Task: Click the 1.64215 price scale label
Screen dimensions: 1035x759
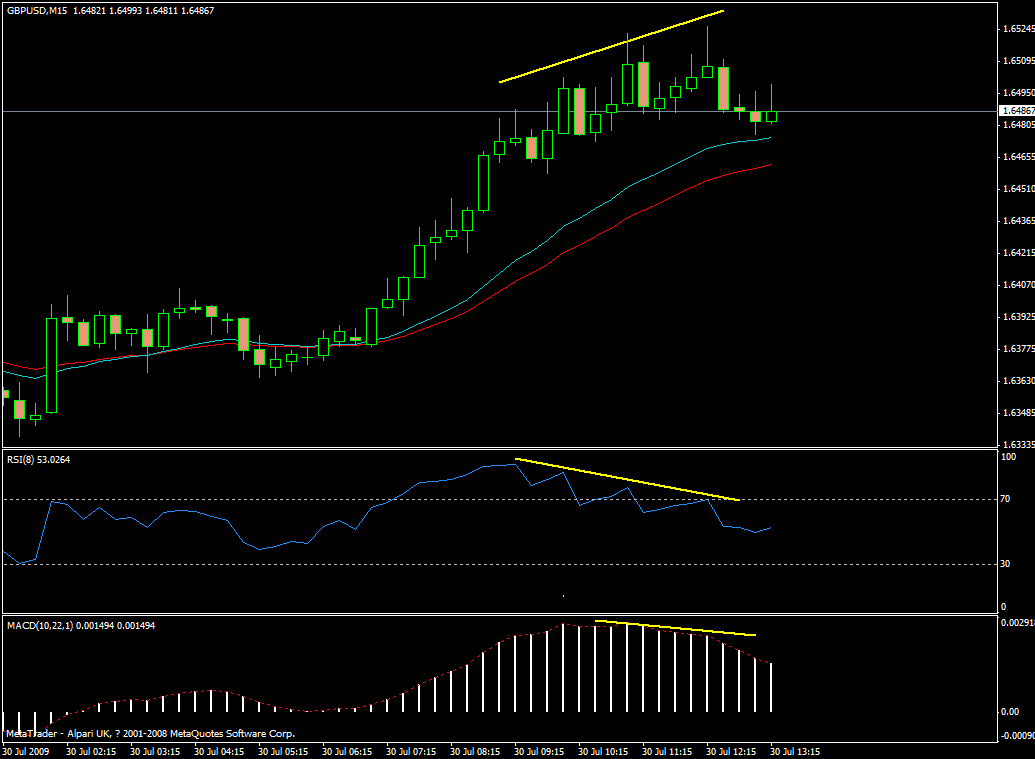Action: pos(1018,253)
